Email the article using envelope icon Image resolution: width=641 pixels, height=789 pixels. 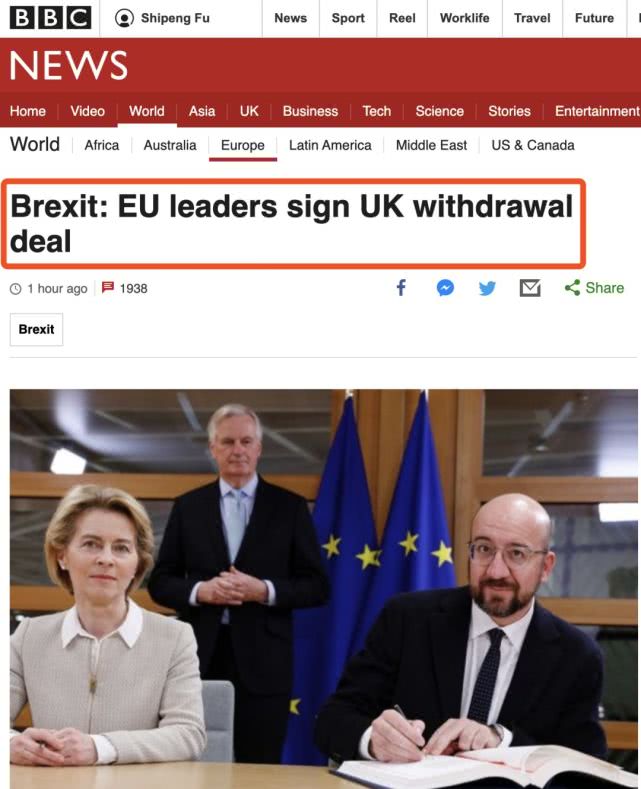pyautogui.click(x=530, y=288)
